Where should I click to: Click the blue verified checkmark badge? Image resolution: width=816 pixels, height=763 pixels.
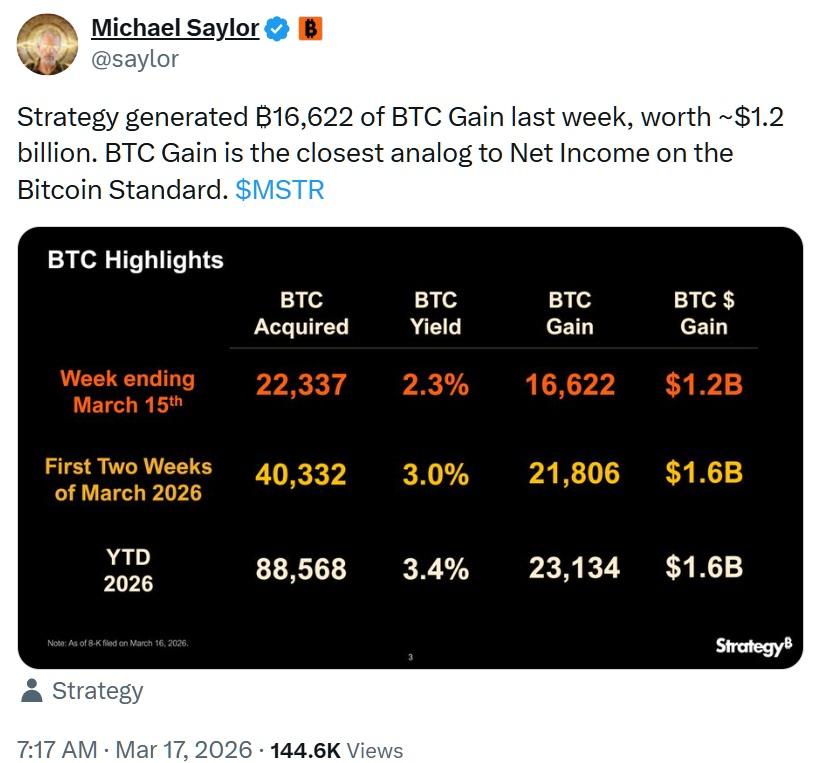point(279,30)
